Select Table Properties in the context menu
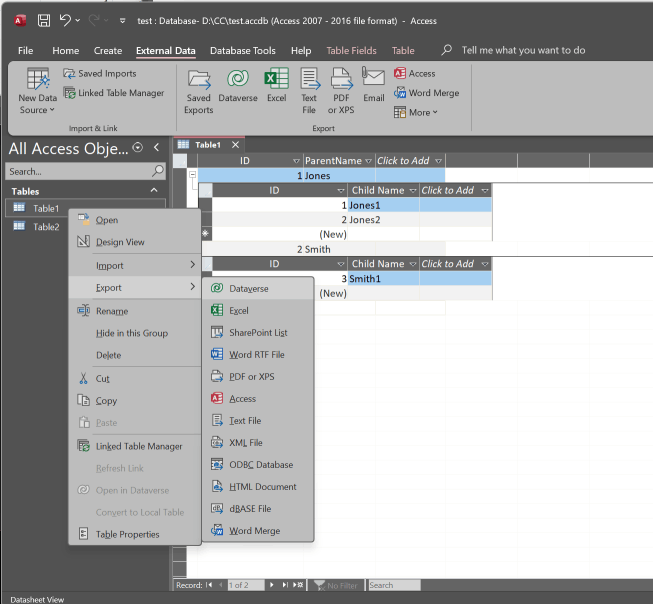This screenshot has width=653, height=604. (x=135, y=534)
